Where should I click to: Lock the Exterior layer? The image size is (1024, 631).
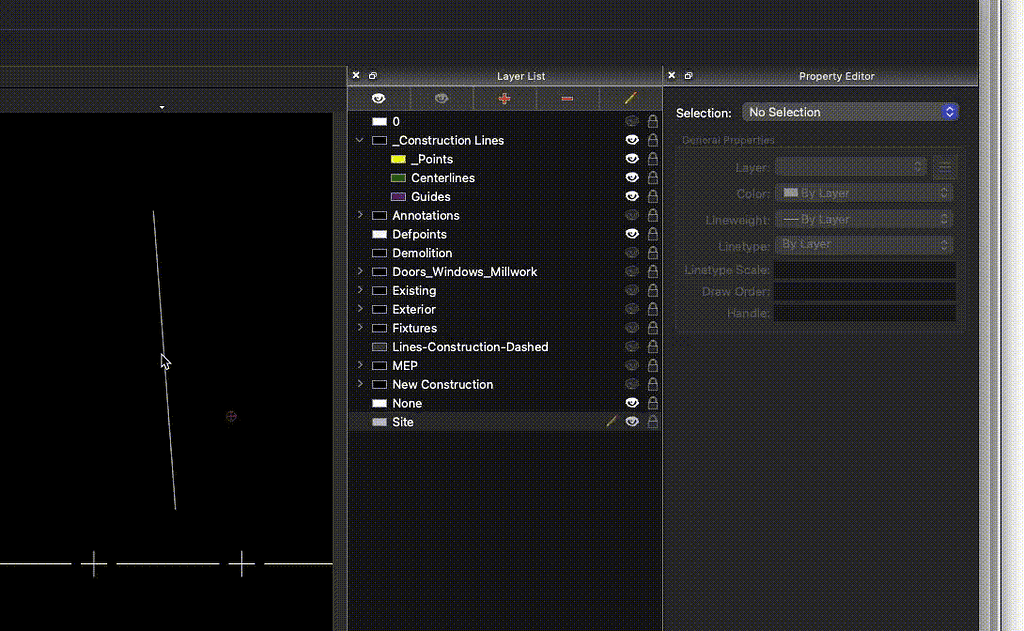[x=652, y=309]
